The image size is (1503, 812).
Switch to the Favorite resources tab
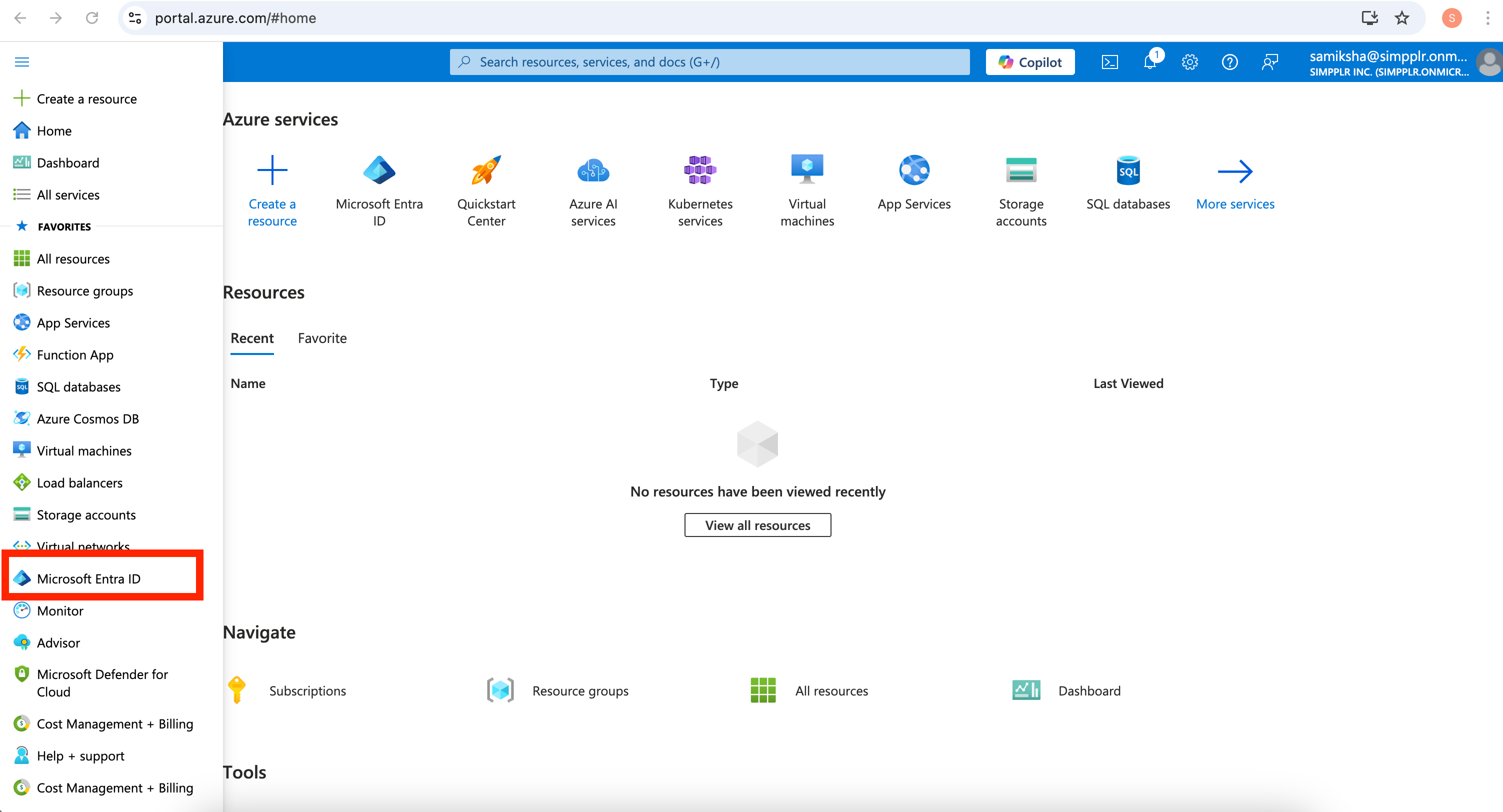click(x=322, y=338)
